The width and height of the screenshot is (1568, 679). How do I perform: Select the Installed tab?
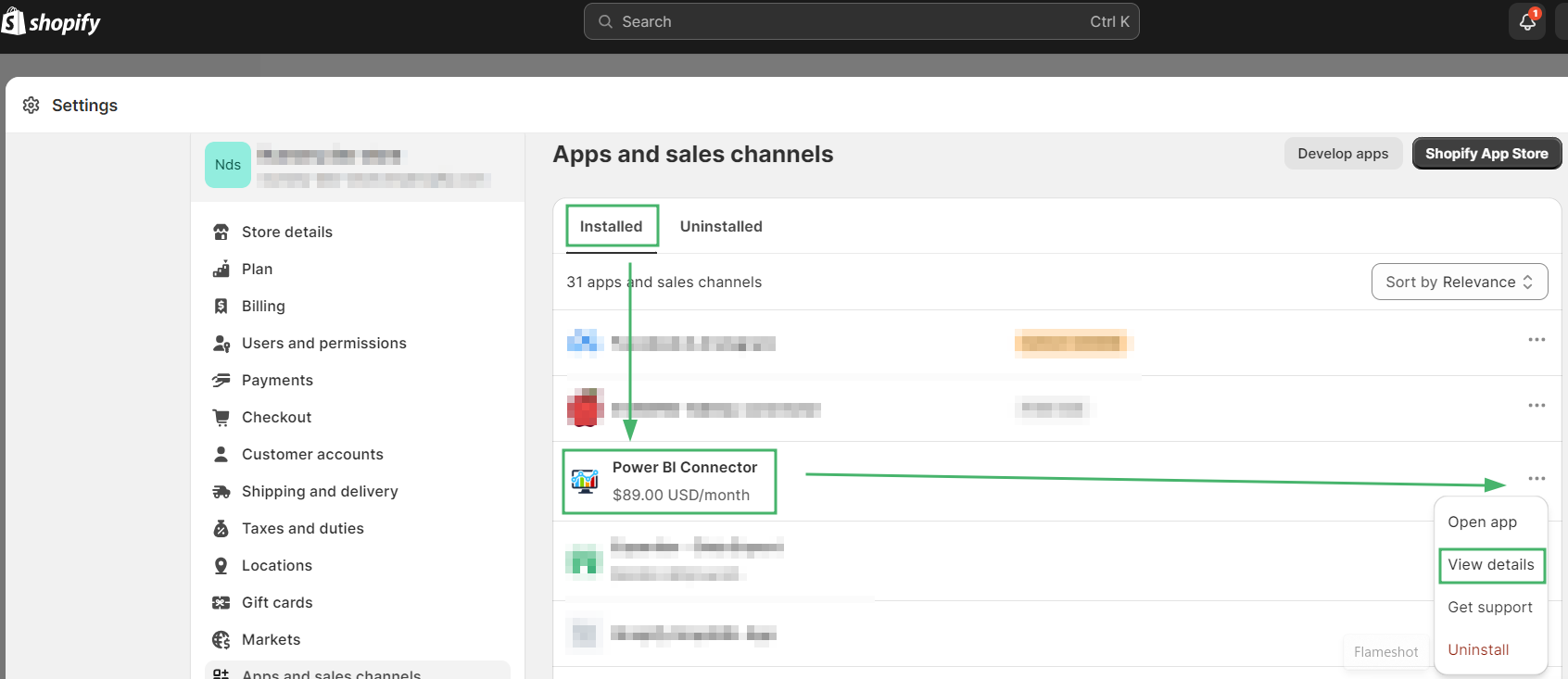[x=611, y=226]
